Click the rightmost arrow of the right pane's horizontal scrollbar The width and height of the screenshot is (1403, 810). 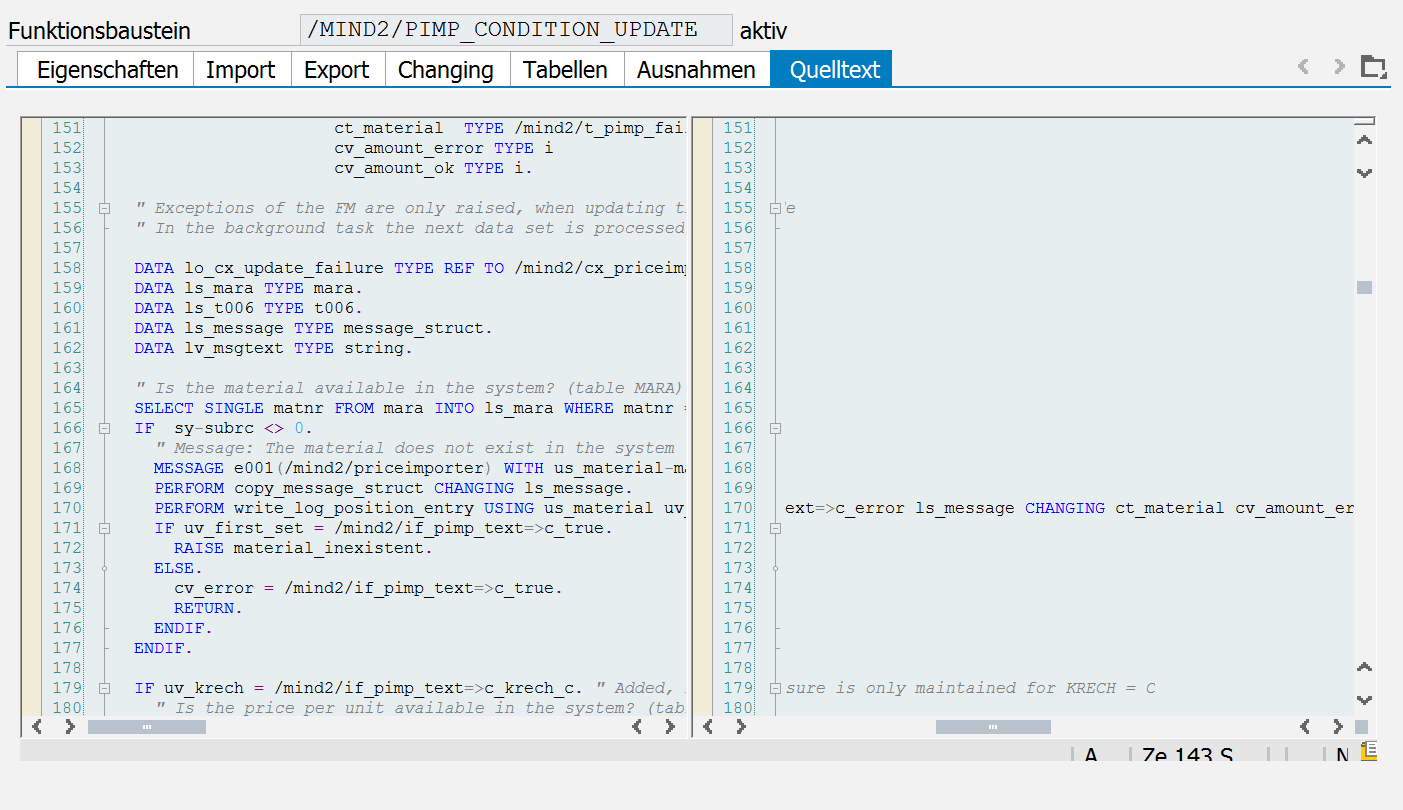(x=1338, y=727)
